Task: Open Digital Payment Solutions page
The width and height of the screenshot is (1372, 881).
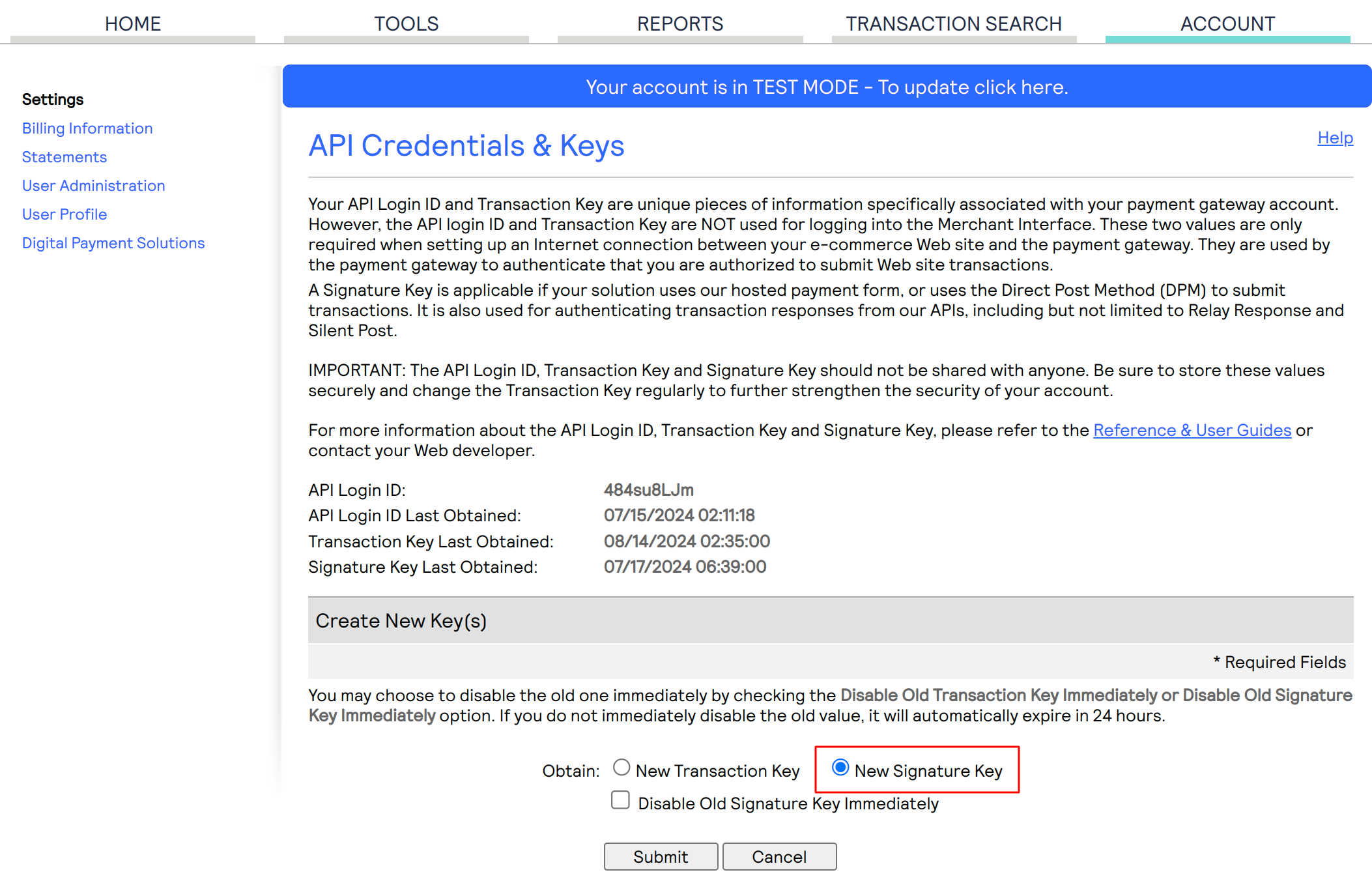Action: click(x=113, y=242)
